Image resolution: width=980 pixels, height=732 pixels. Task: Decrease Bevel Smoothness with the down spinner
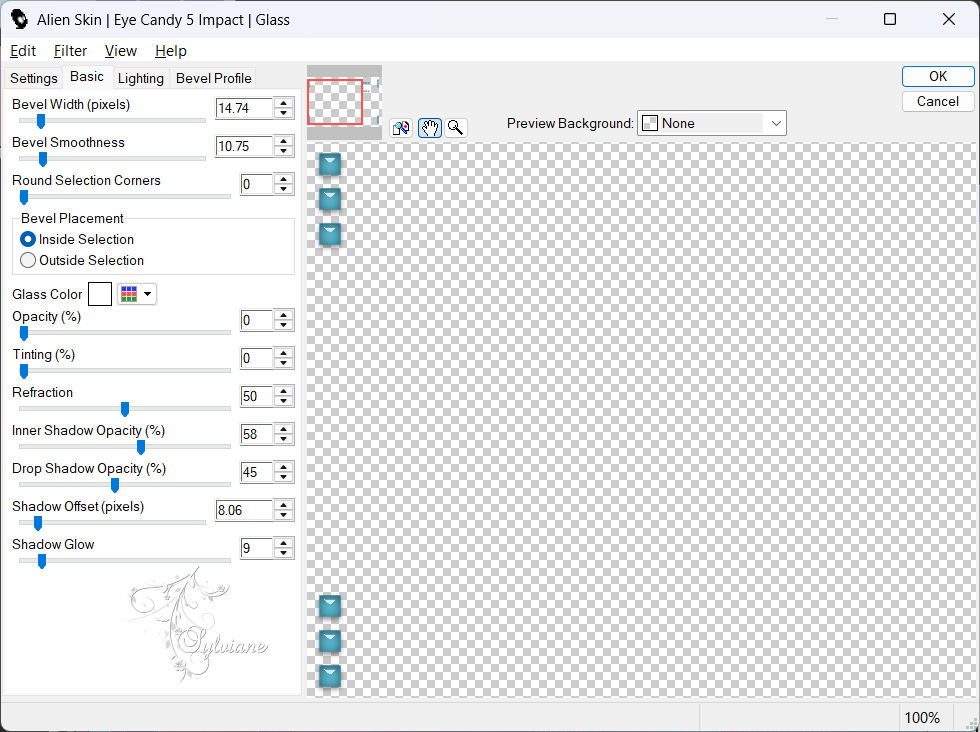(x=284, y=151)
